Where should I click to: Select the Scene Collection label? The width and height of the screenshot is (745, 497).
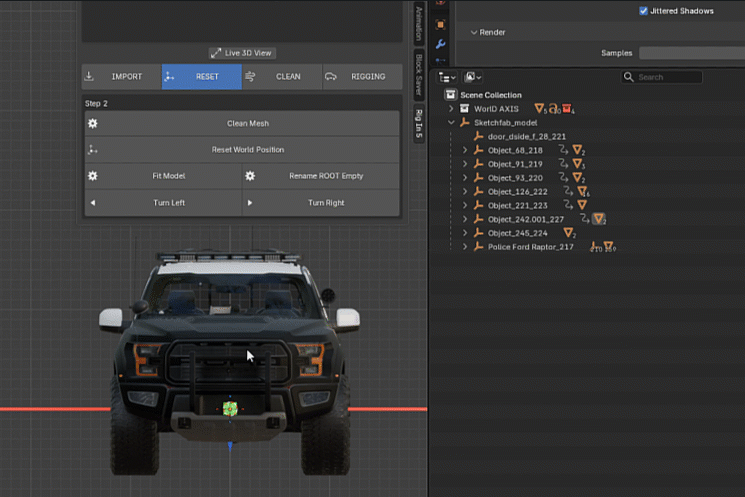click(x=491, y=95)
